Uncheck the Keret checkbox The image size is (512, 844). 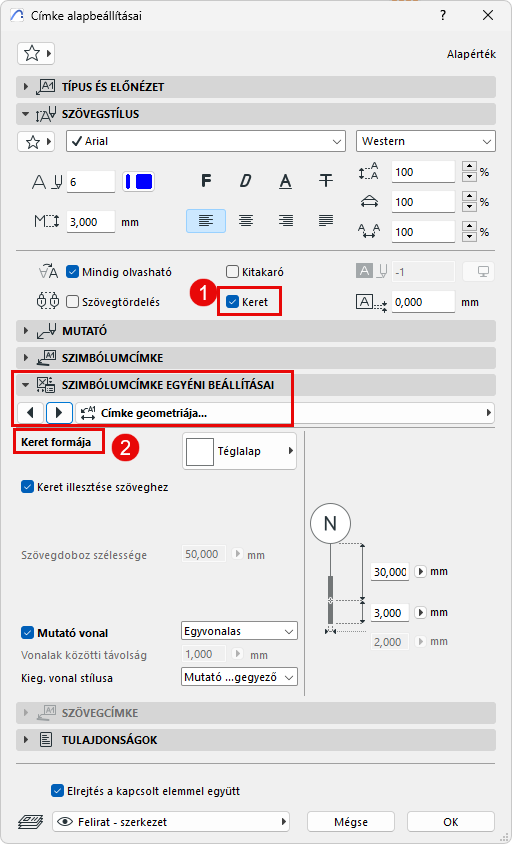click(x=232, y=302)
